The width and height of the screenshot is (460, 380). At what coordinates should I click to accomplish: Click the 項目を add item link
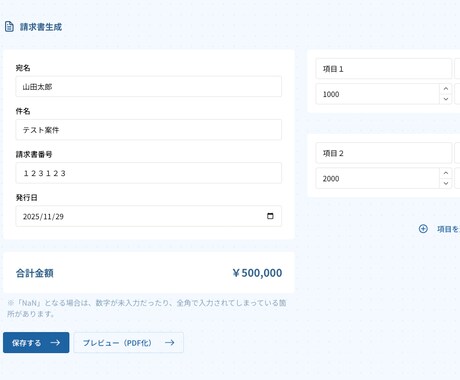point(448,229)
